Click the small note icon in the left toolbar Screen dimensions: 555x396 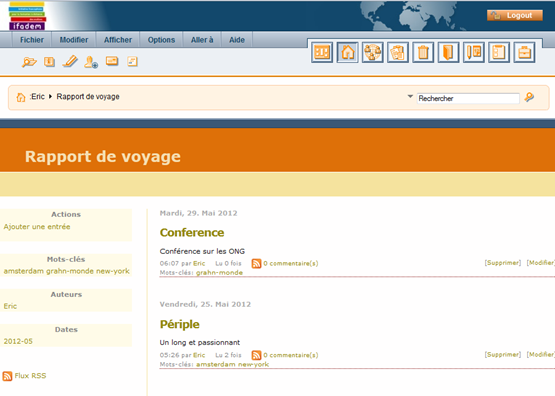click(132, 62)
